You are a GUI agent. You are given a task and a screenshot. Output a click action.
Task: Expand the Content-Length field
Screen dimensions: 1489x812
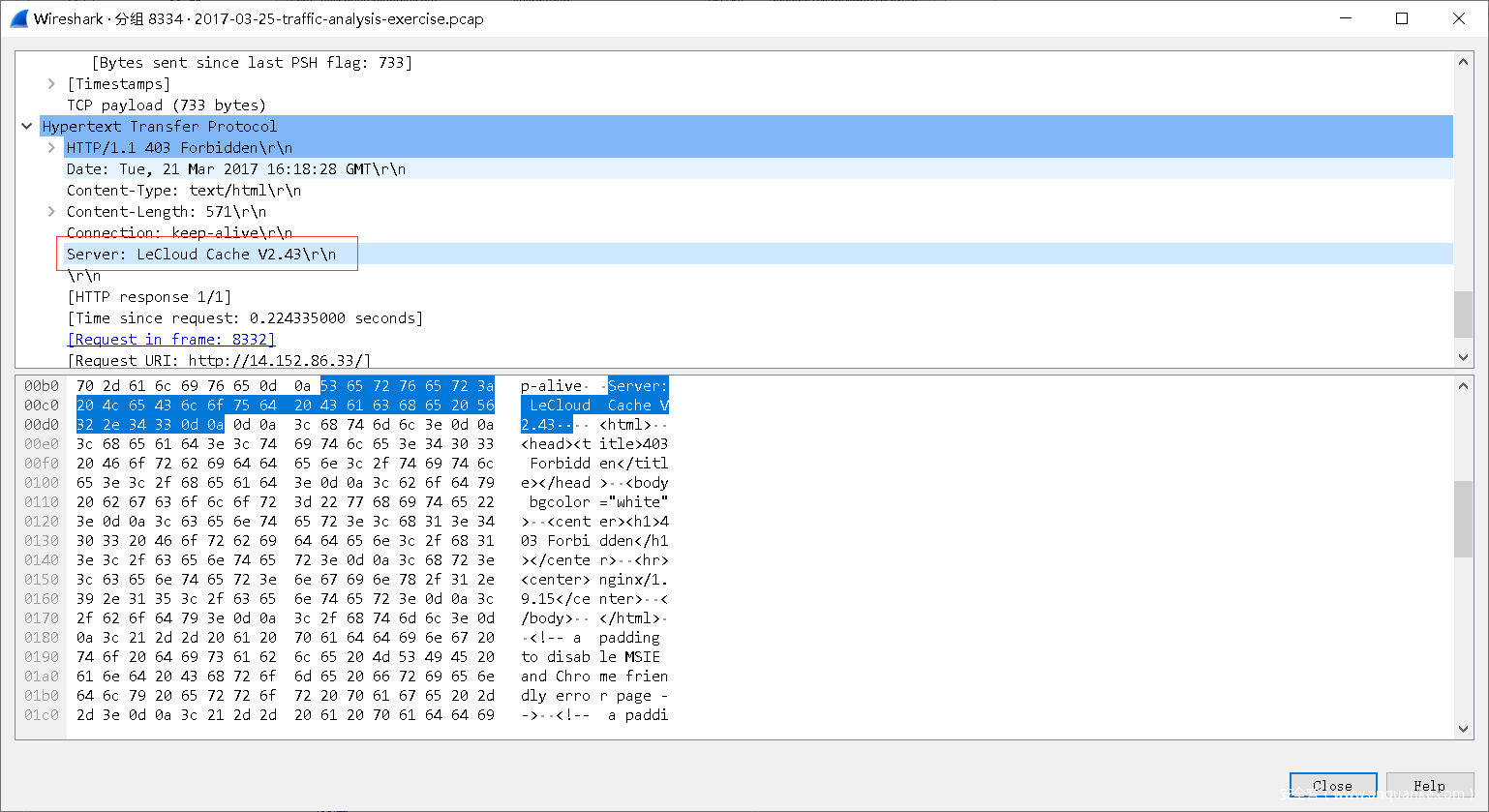[51, 212]
